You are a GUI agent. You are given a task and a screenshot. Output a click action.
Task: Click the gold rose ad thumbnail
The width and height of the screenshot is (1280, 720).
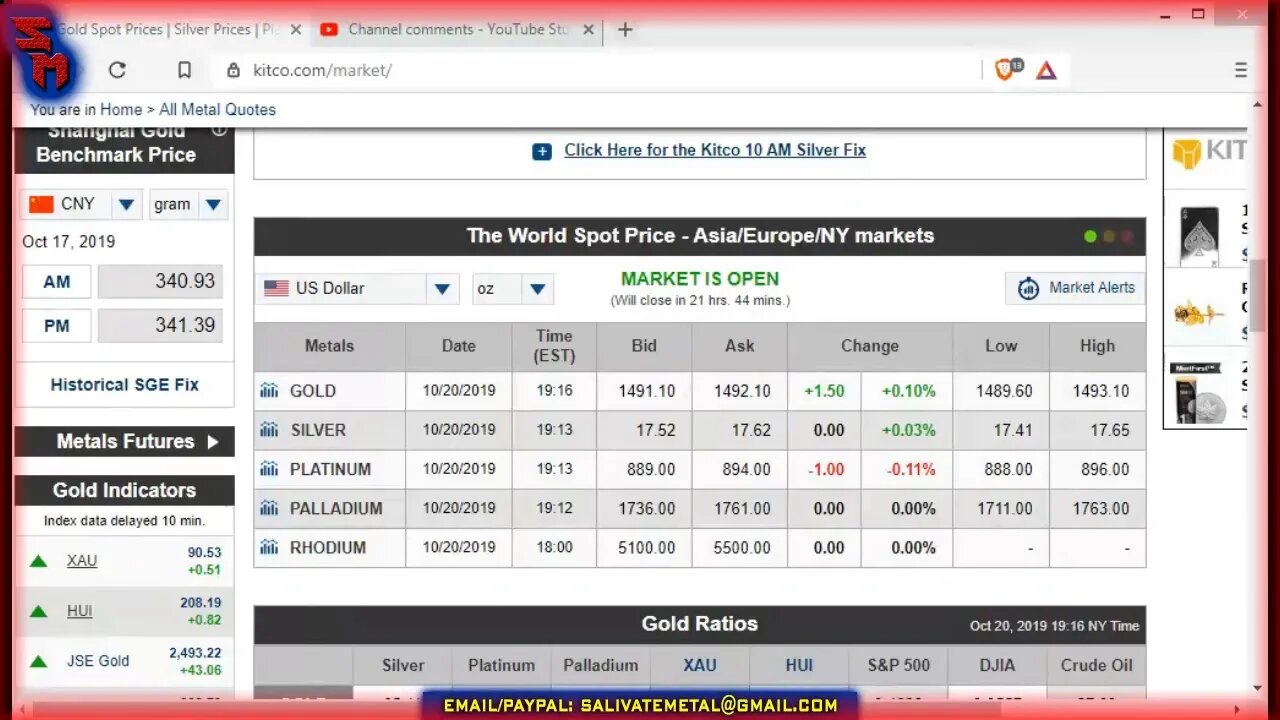(x=1199, y=313)
